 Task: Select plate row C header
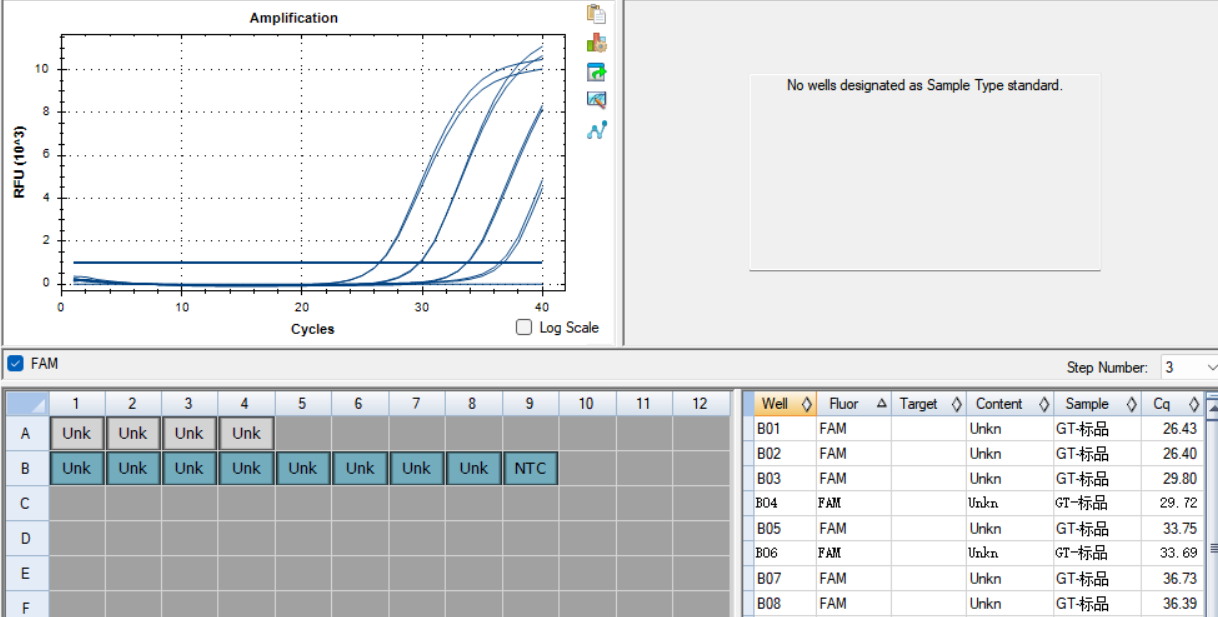26,504
